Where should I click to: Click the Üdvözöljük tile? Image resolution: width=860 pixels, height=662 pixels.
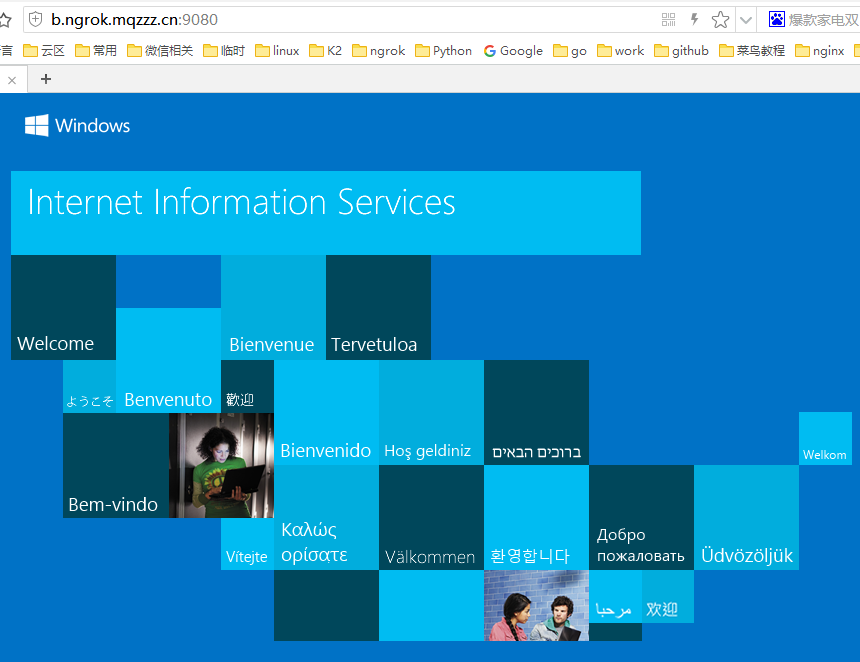(746, 518)
